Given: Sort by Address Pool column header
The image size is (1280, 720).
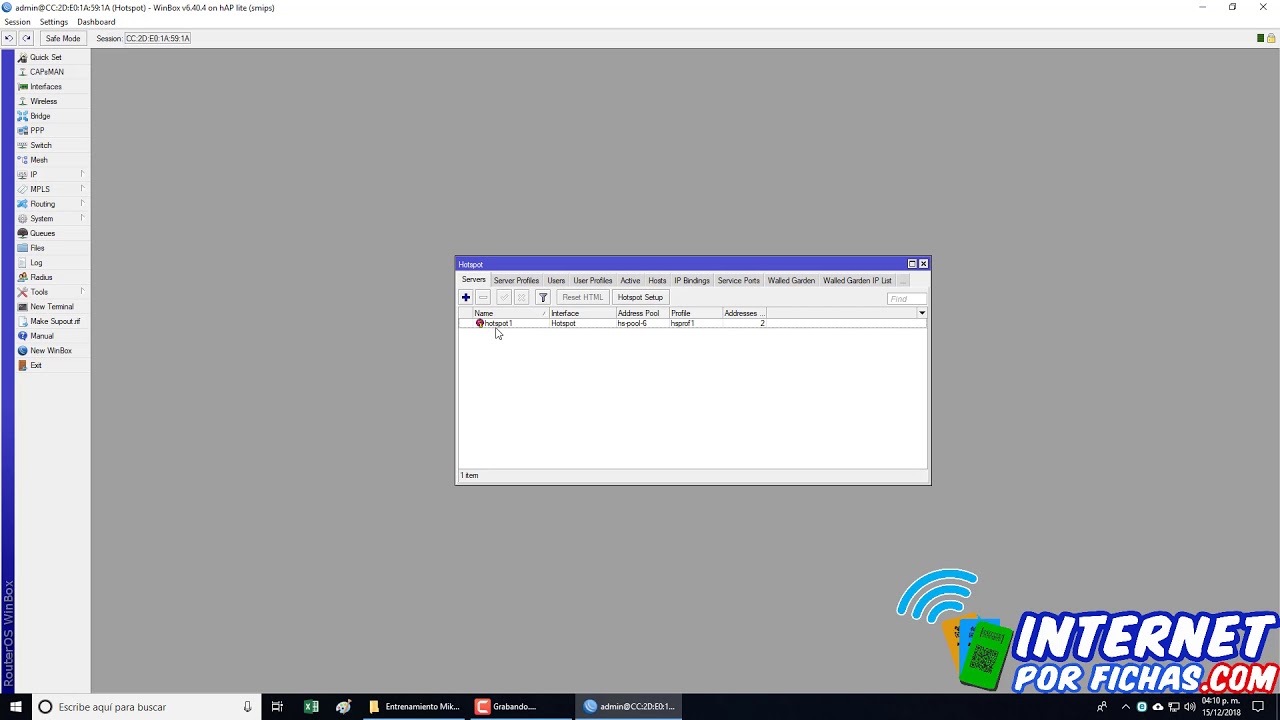Looking at the screenshot, I should (642, 313).
